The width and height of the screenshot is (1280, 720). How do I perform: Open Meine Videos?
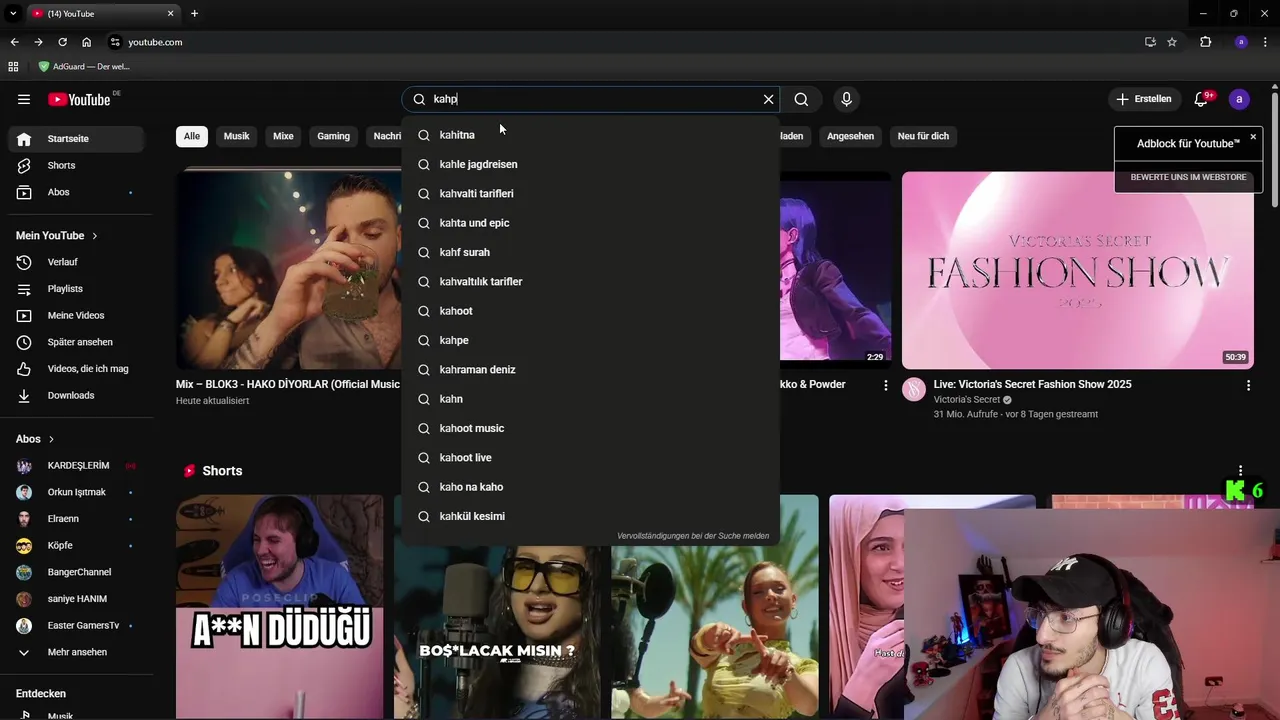(76, 315)
